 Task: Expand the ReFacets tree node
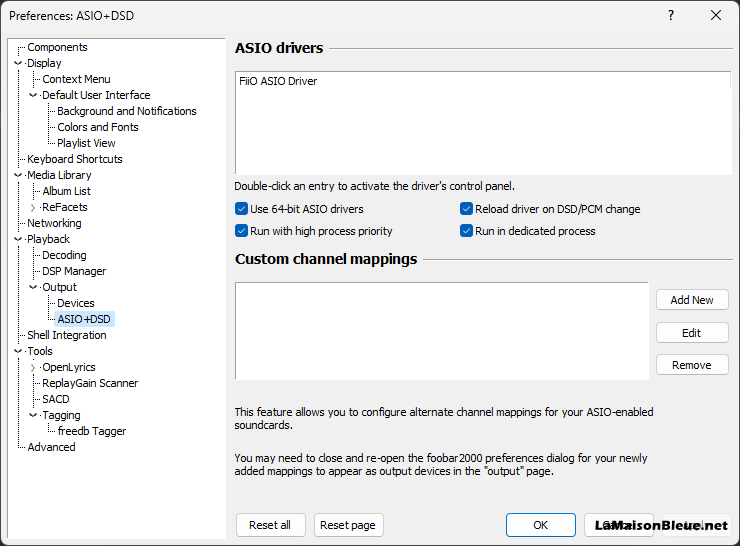pos(33,208)
